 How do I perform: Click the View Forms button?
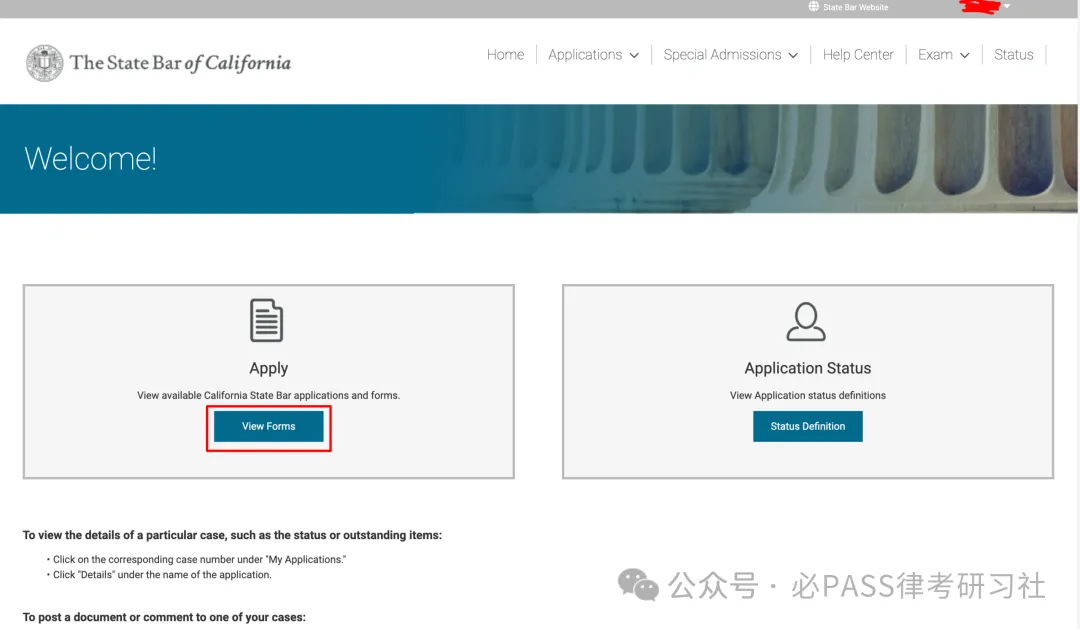pyautogui.click(x=269, y=426)
